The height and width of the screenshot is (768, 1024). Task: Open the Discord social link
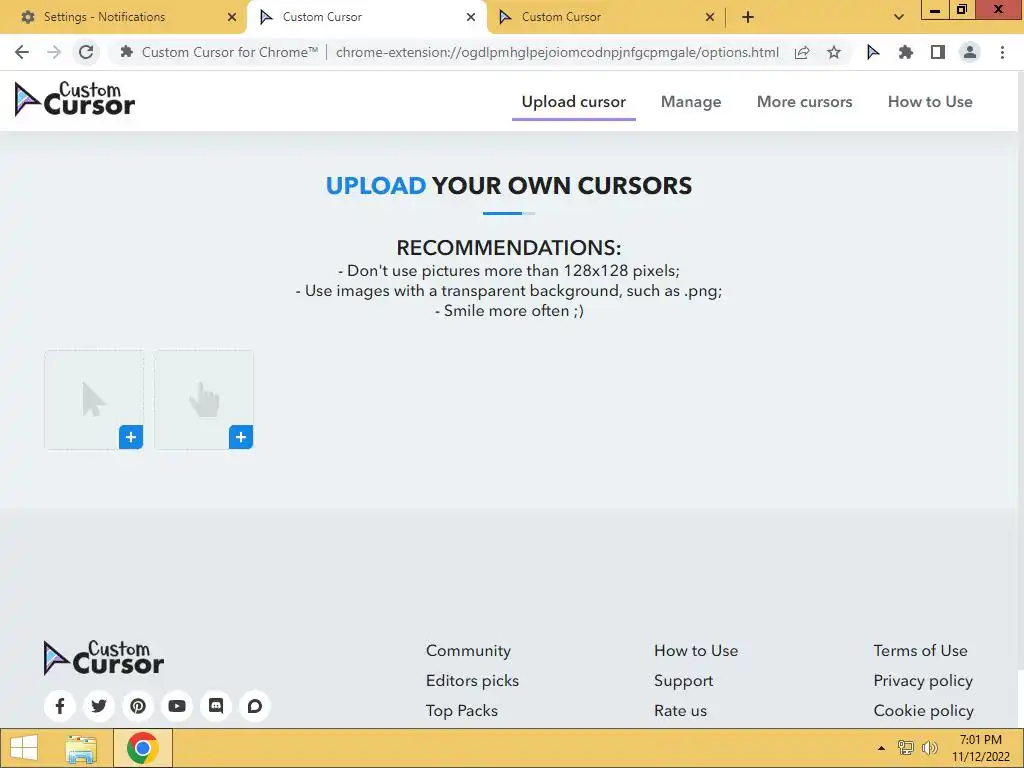tap(216, 706)
